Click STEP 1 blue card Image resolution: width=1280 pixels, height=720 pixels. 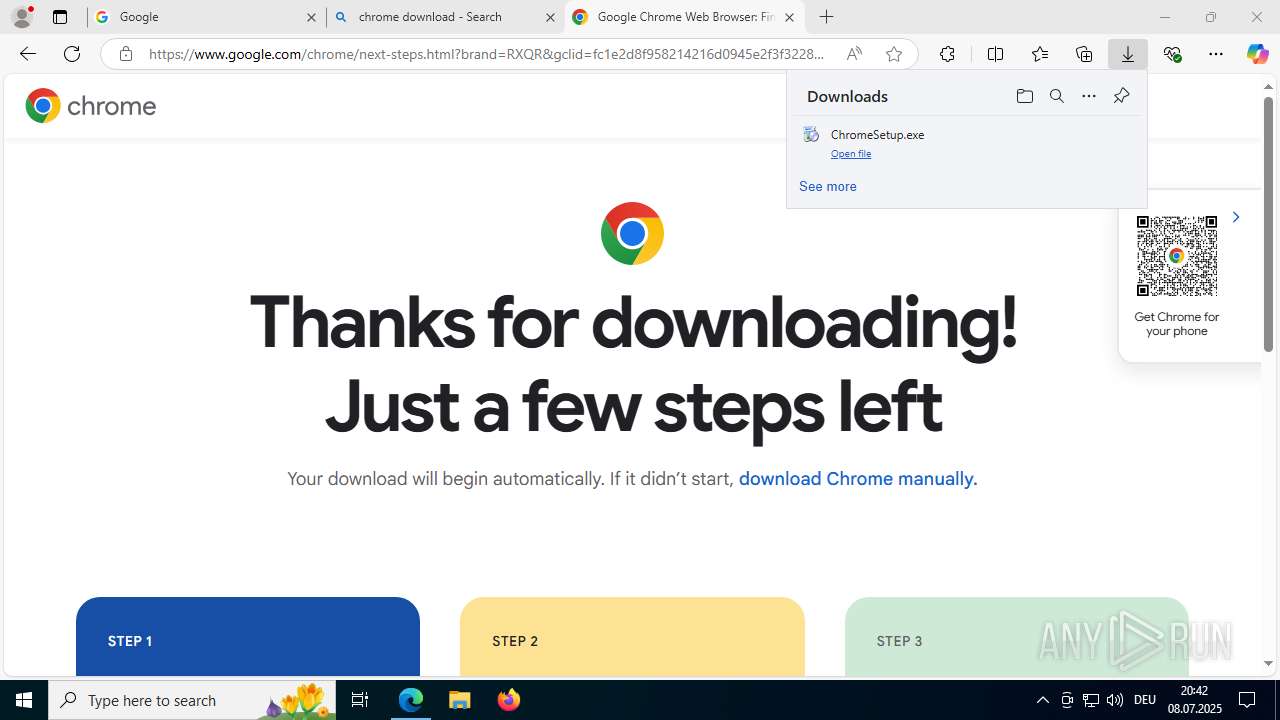(x=248, y=636)
